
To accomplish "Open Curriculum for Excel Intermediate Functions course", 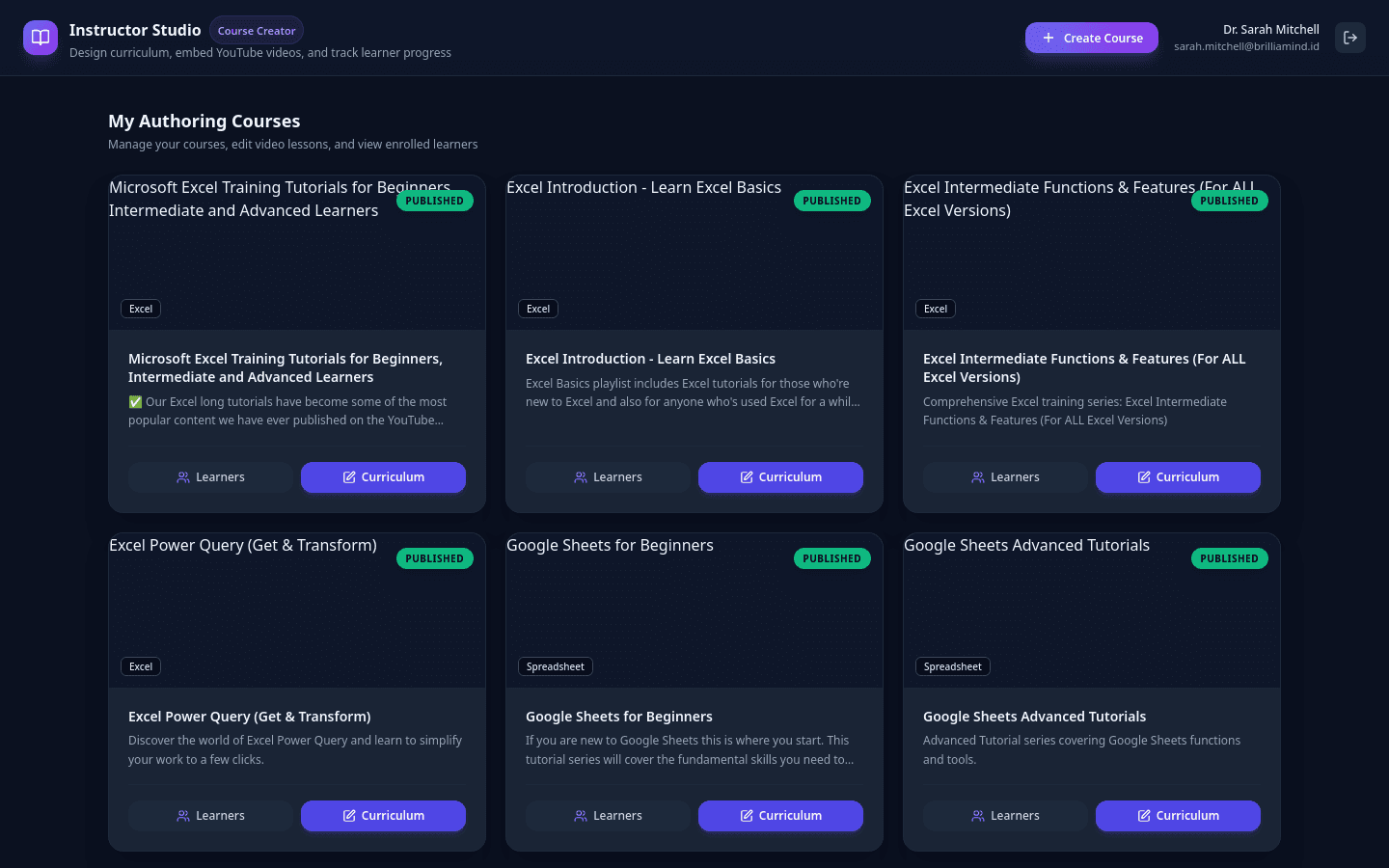I will pos(1178,477).
